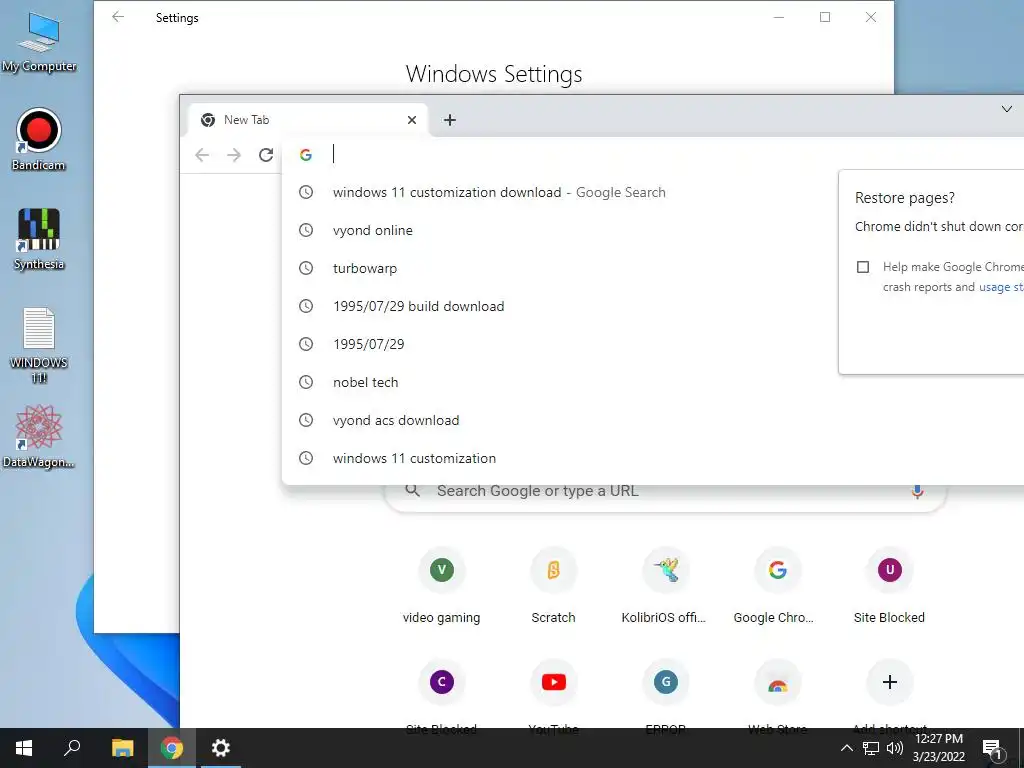
Task: Pick suggestion windows 11 customization download
Action: 653,192
